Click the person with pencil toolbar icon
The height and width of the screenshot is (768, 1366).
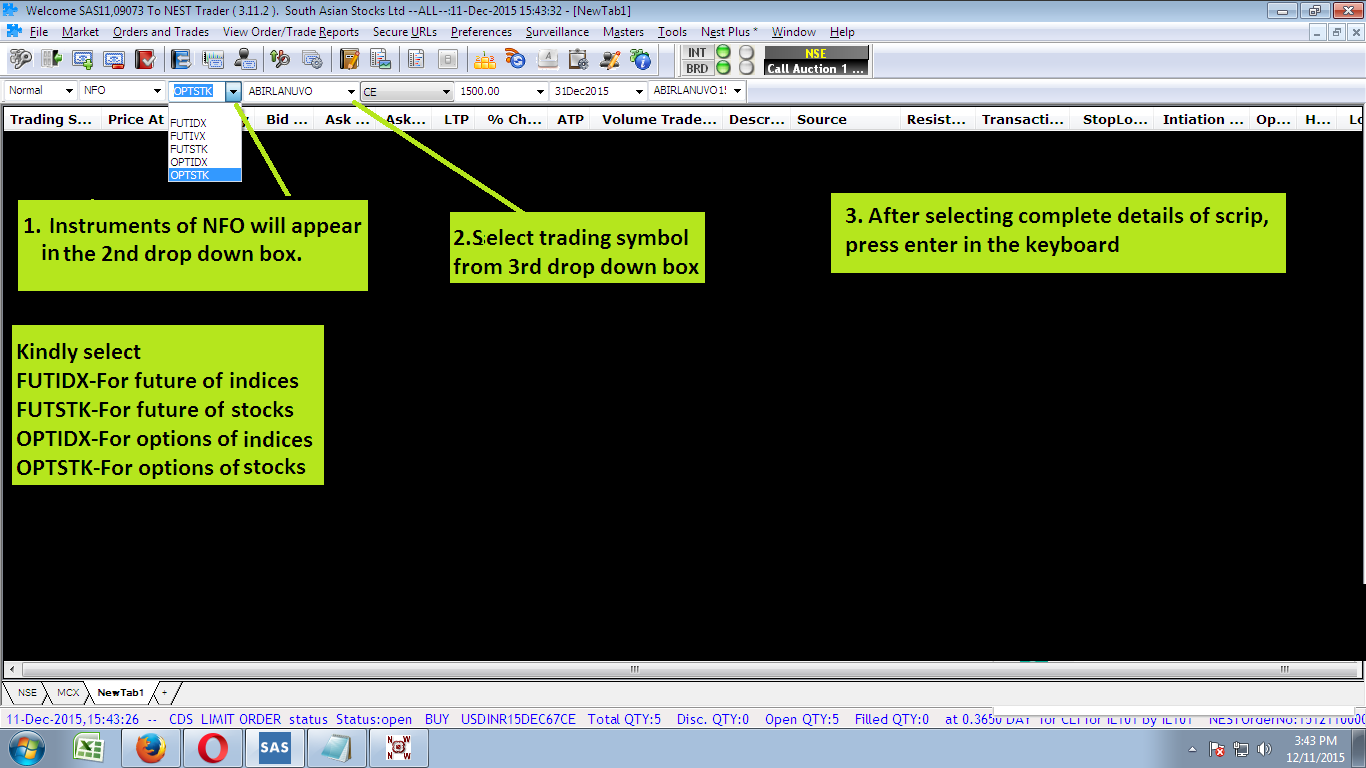point(609,59)
